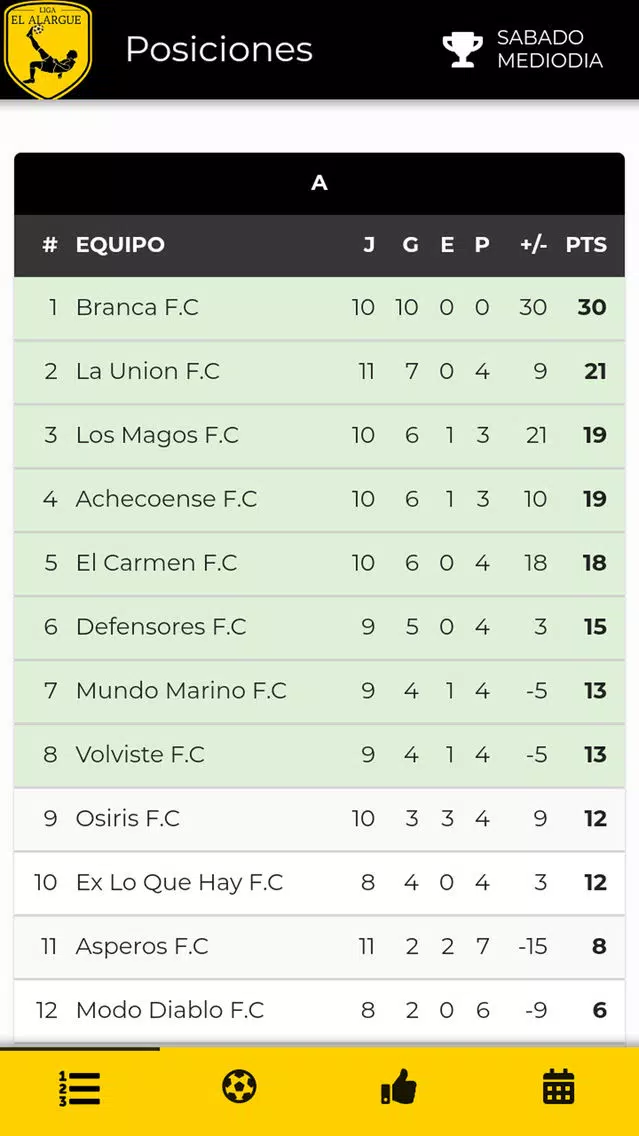Tap Osiris F.C team name

coord(127,819)
